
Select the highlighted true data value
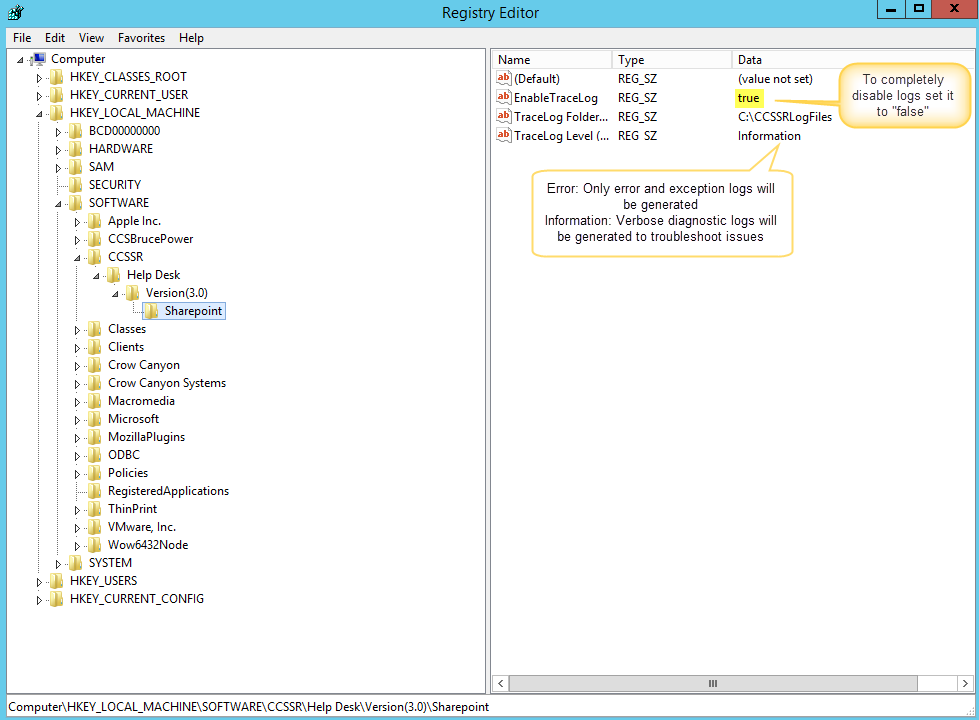748,98
